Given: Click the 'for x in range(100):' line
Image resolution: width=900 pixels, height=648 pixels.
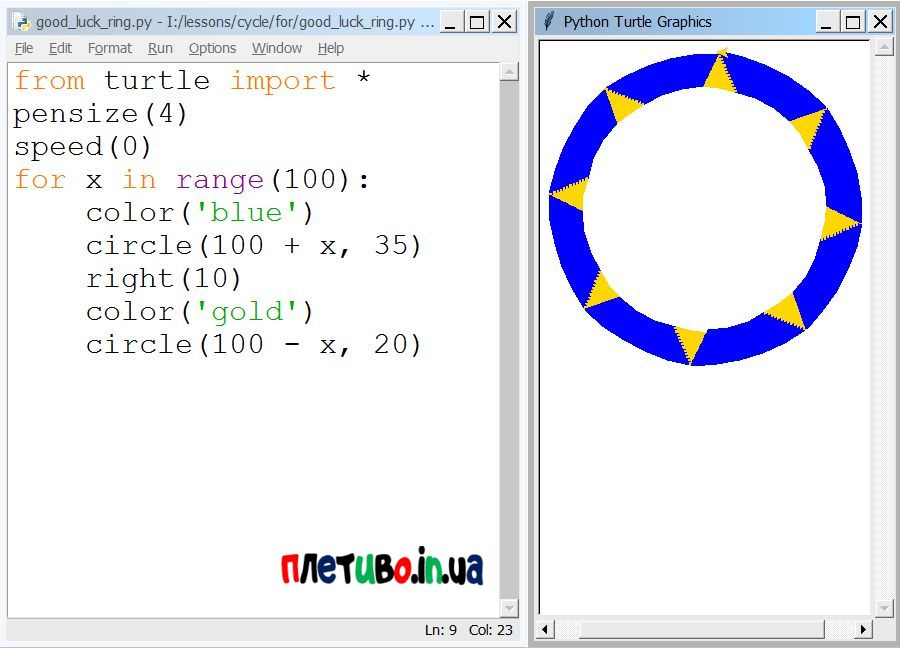Looking at the screenshot, I should pyautogui.click(x=192, y=180).
